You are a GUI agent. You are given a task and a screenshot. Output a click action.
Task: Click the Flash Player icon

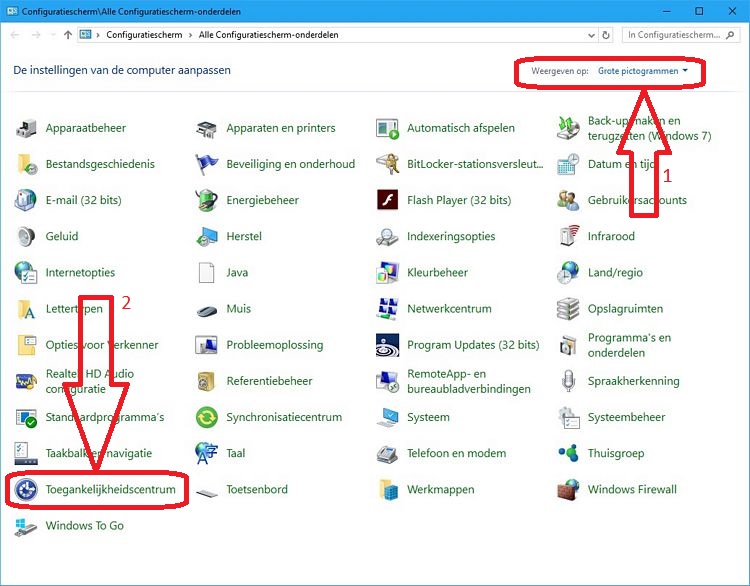(x=387, y=200)
